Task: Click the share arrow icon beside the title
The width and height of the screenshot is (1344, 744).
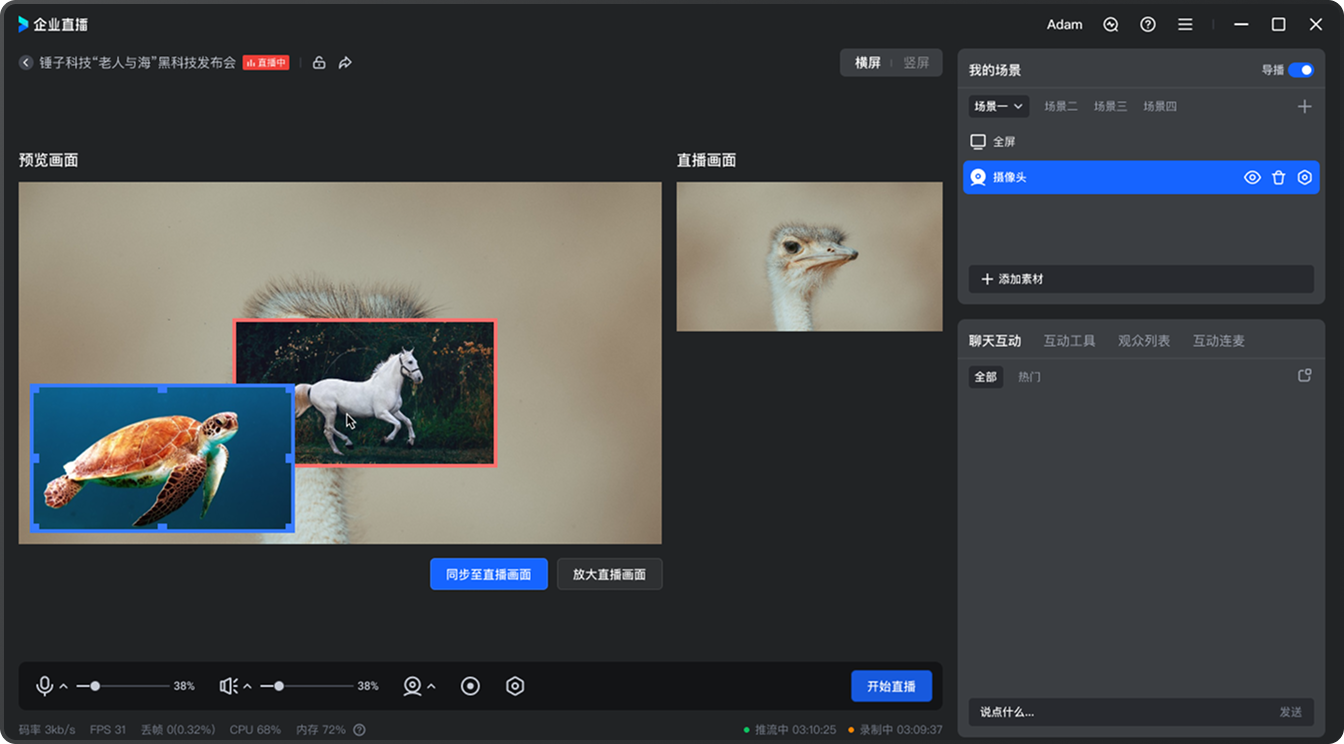Action: [345, 63]
